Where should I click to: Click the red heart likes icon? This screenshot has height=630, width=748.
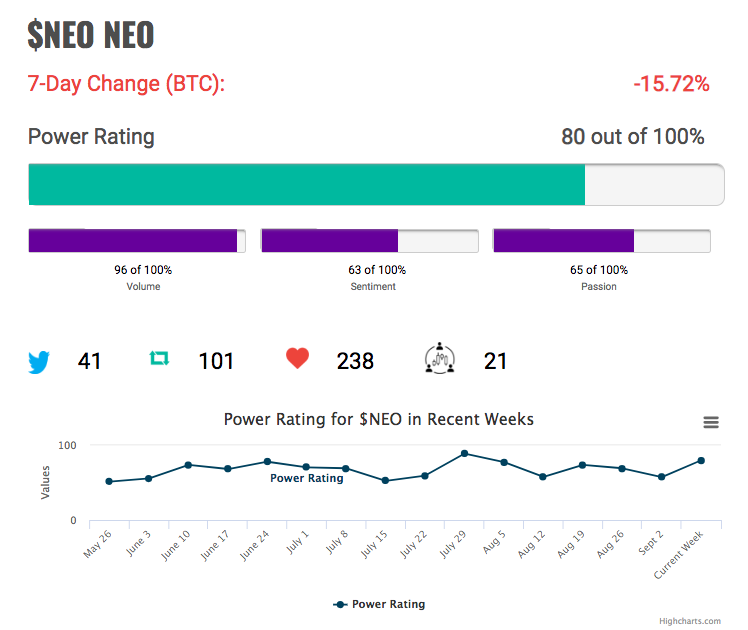coord(297,358)
